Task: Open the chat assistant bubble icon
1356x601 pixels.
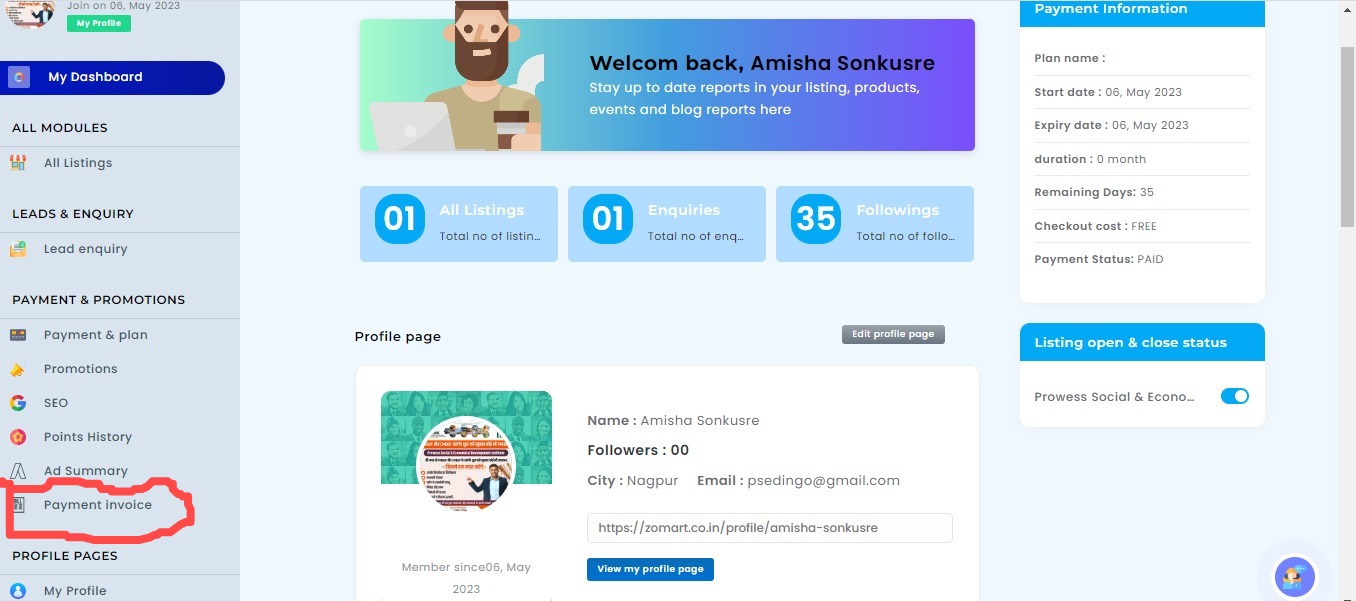Action: tap(1295, 577)
